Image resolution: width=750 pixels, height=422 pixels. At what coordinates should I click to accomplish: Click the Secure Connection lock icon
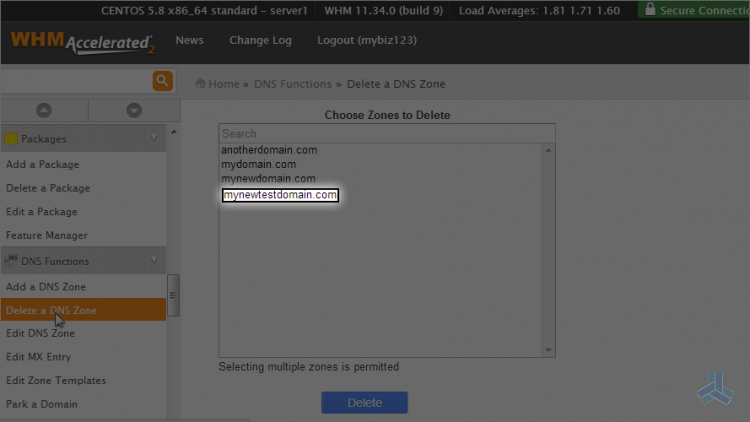(x=650, y=10)
